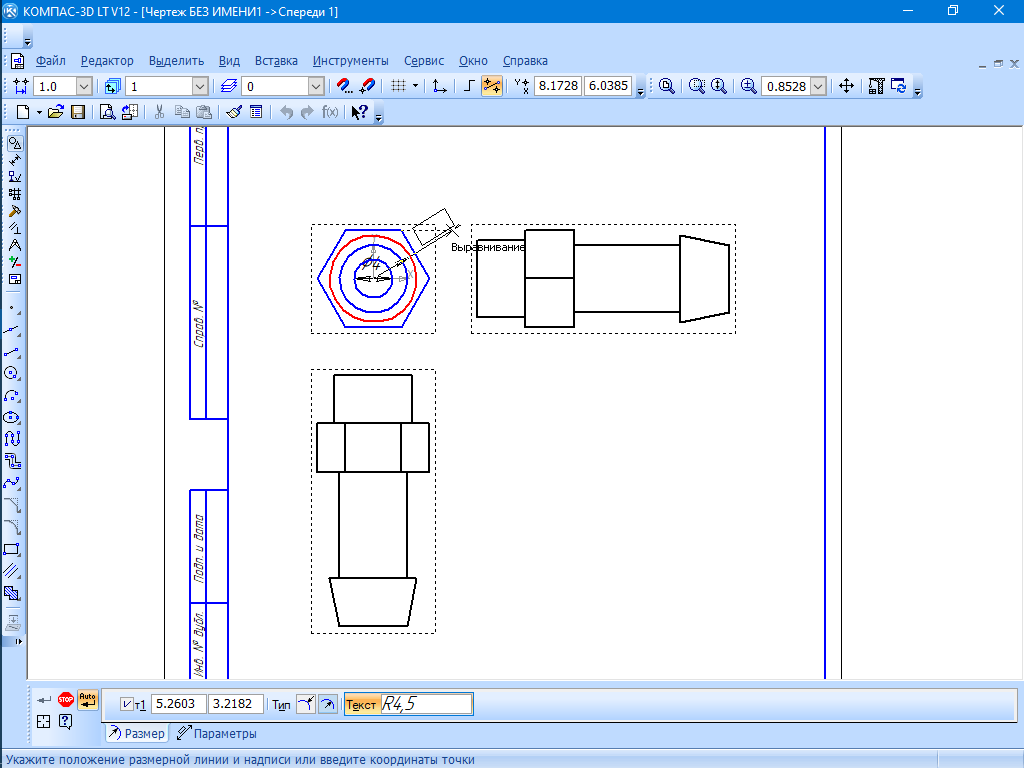Select the arc tool in sidebar
This screenshot has height=768, width=1024.
(x=12, y=396)
